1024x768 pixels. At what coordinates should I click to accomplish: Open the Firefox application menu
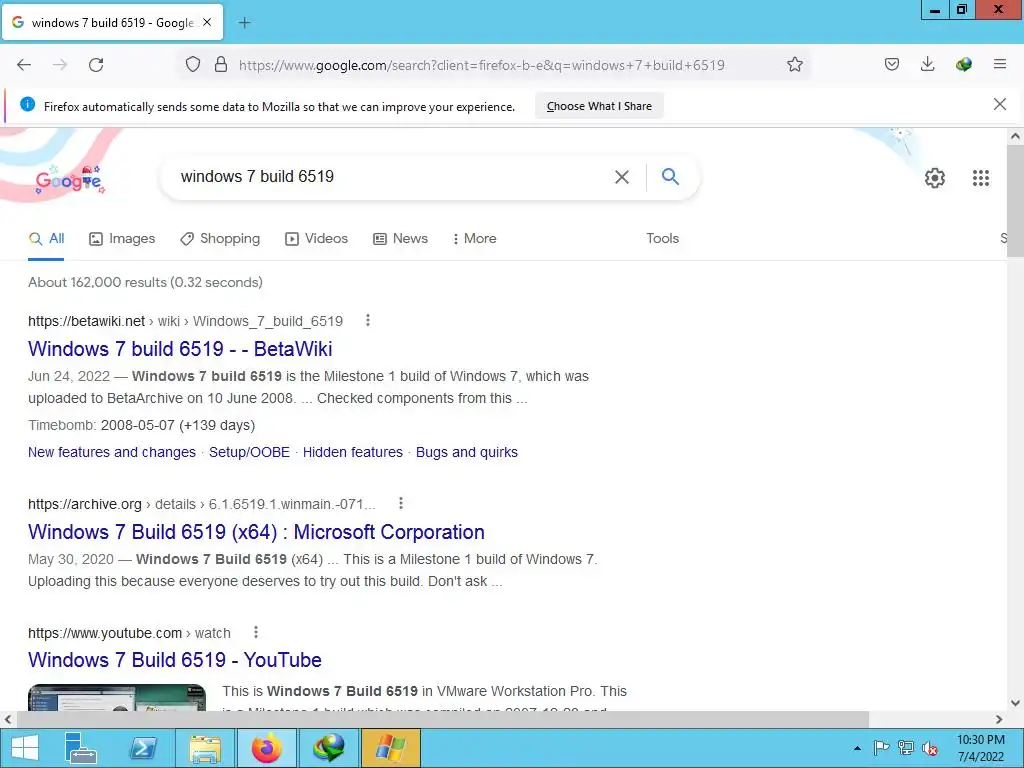pyautogui.click(x=1000, y=64)
